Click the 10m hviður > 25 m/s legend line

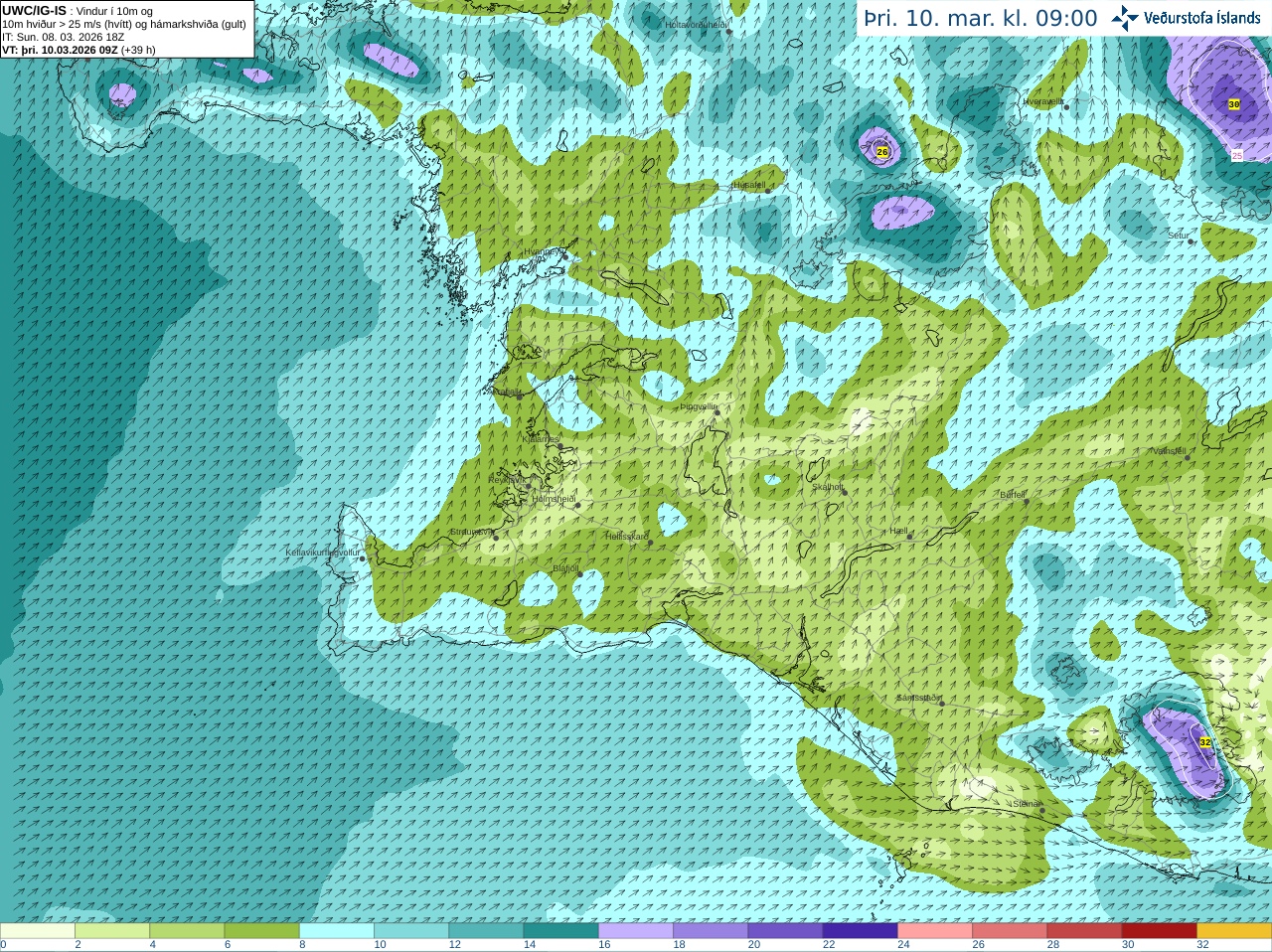[x=124, y=24]
